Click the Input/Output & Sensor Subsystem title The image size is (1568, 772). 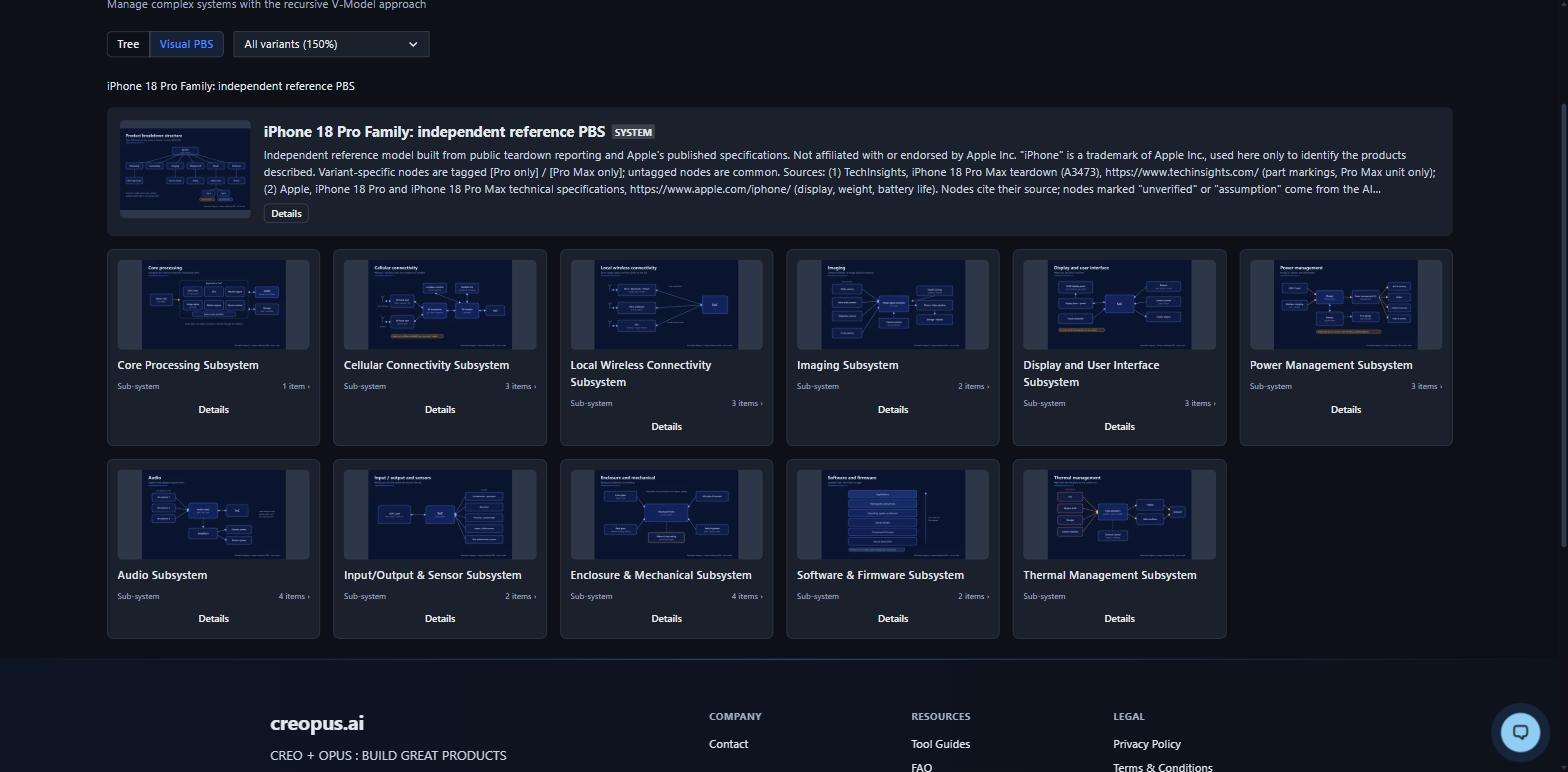pos(432,575)
